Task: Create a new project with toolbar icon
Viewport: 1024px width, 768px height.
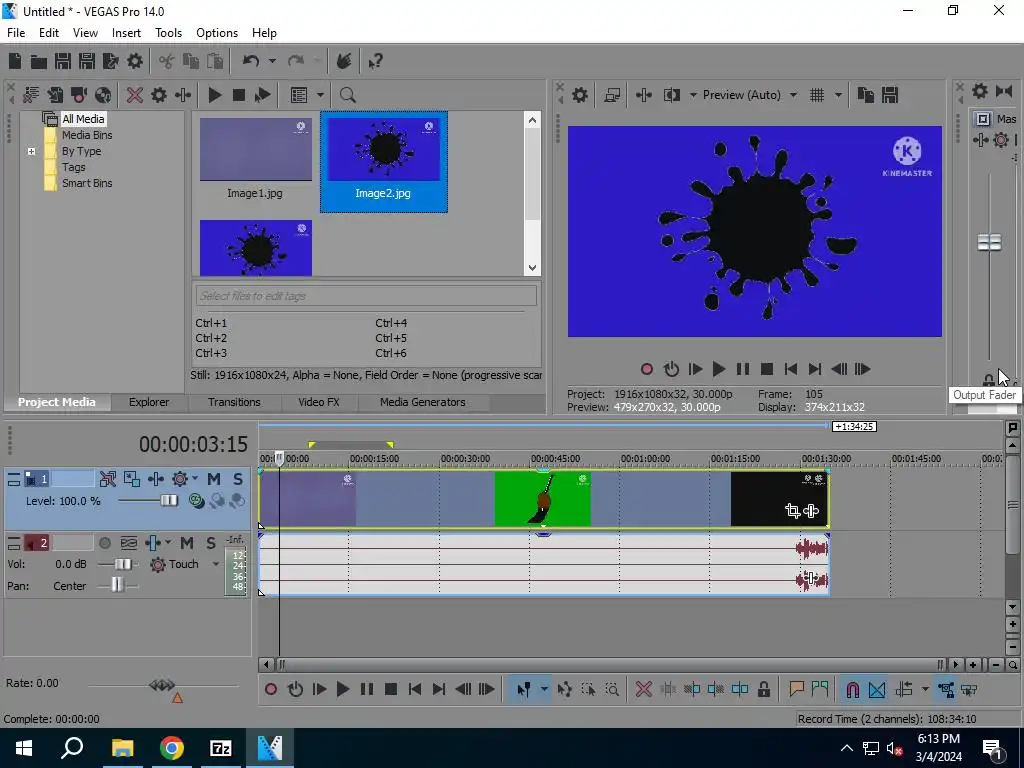Action: (15, 61)
